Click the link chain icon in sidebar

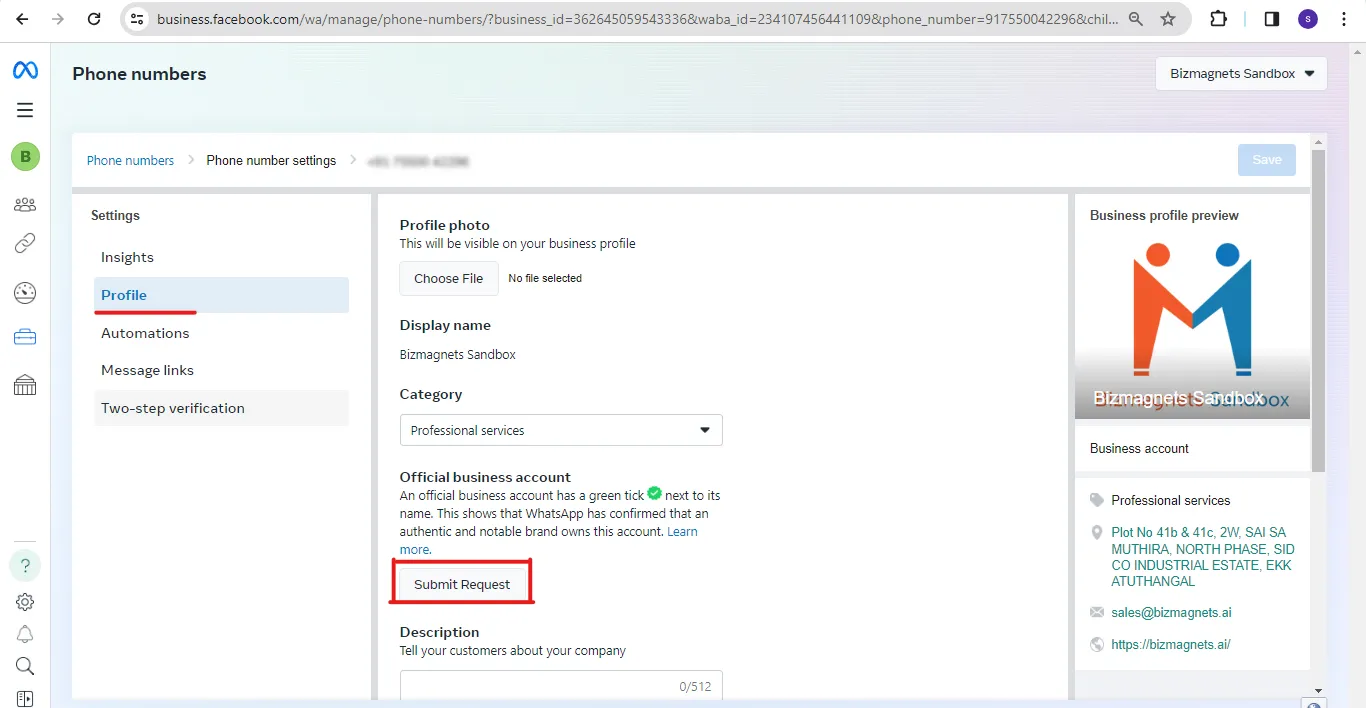pos(25,243)
